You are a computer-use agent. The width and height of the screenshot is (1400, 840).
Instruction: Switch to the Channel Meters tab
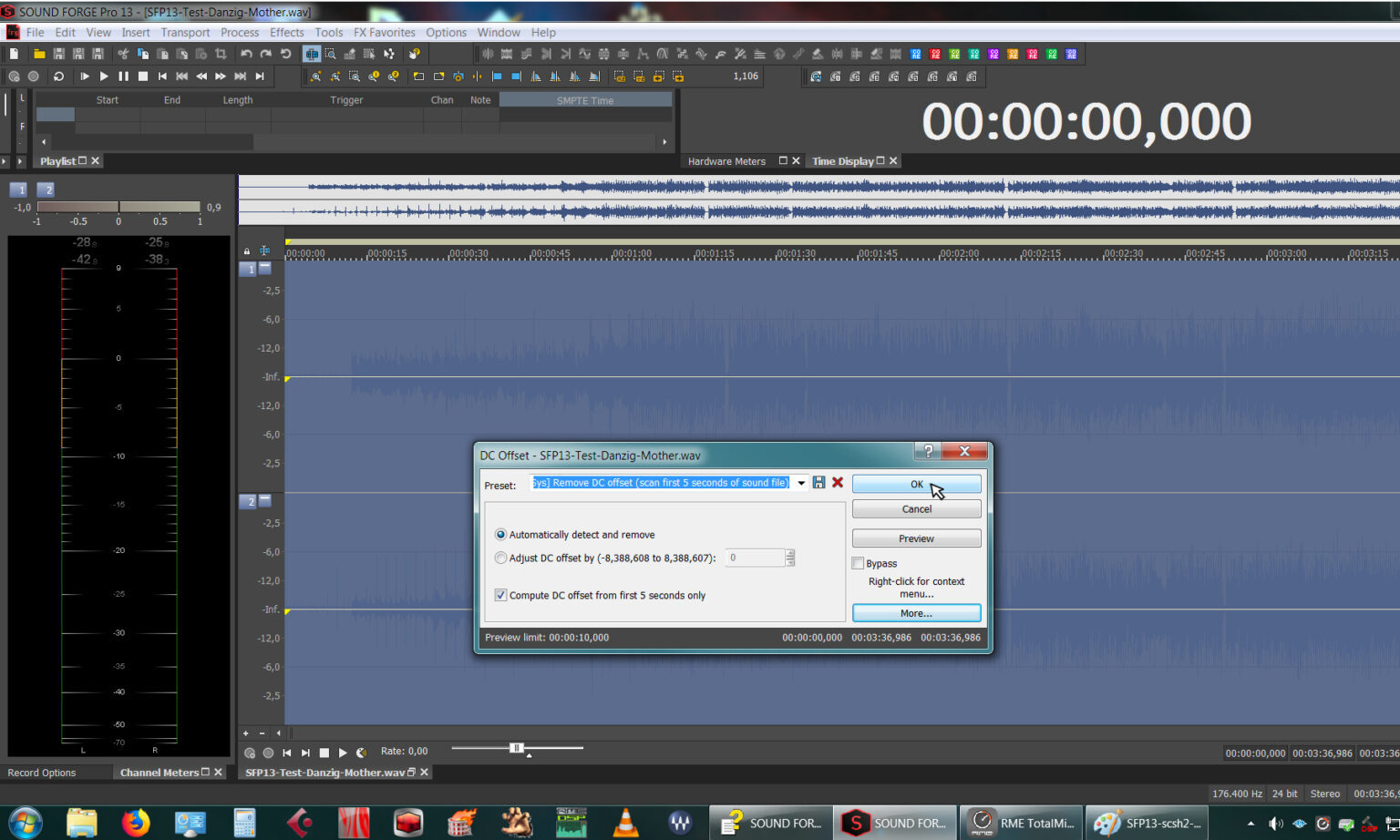(160, 773)
